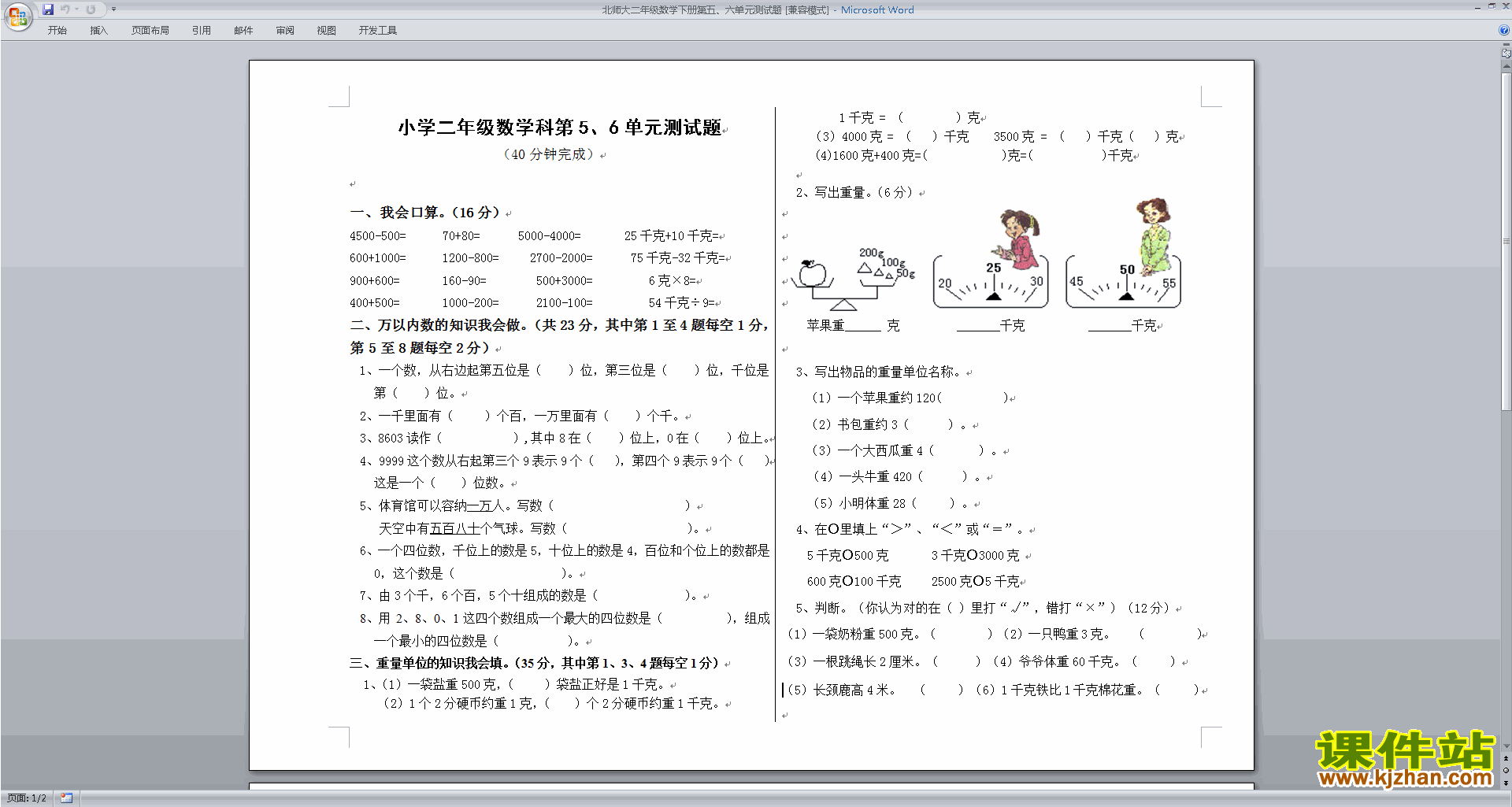Click the Next Page double-arrow button

(1506, 783)
